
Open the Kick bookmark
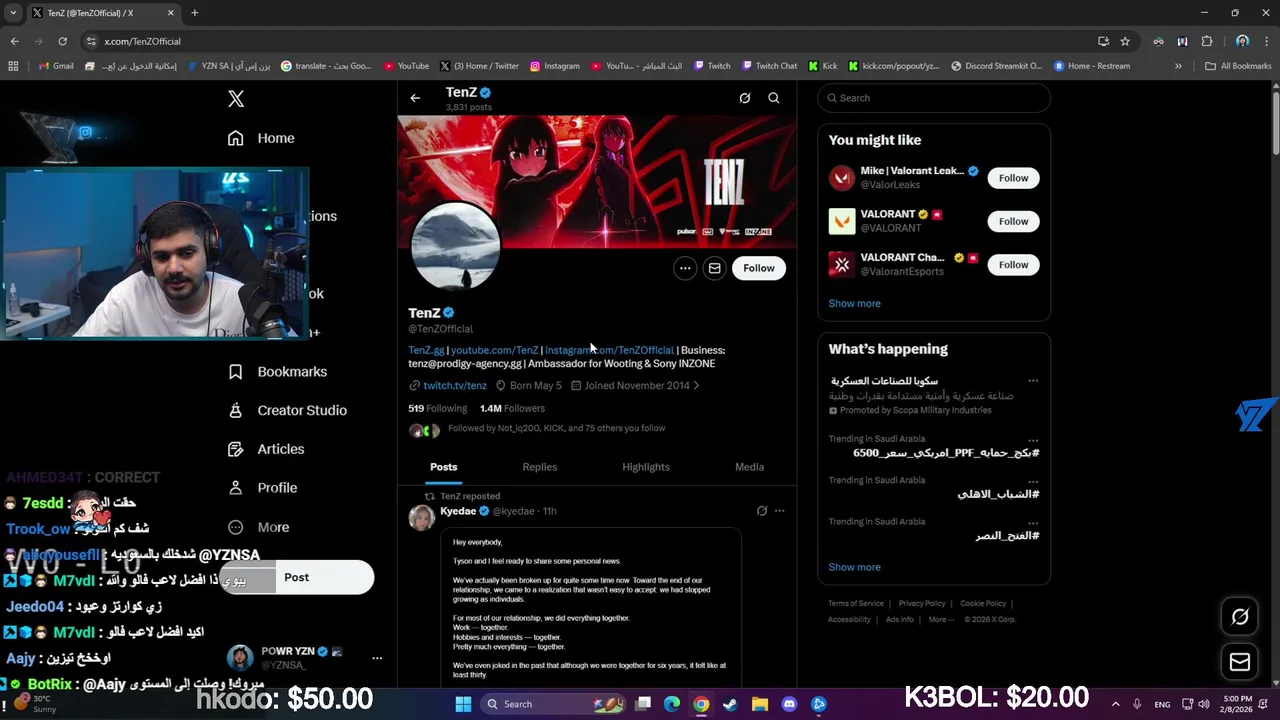click(x=823, y=66)
